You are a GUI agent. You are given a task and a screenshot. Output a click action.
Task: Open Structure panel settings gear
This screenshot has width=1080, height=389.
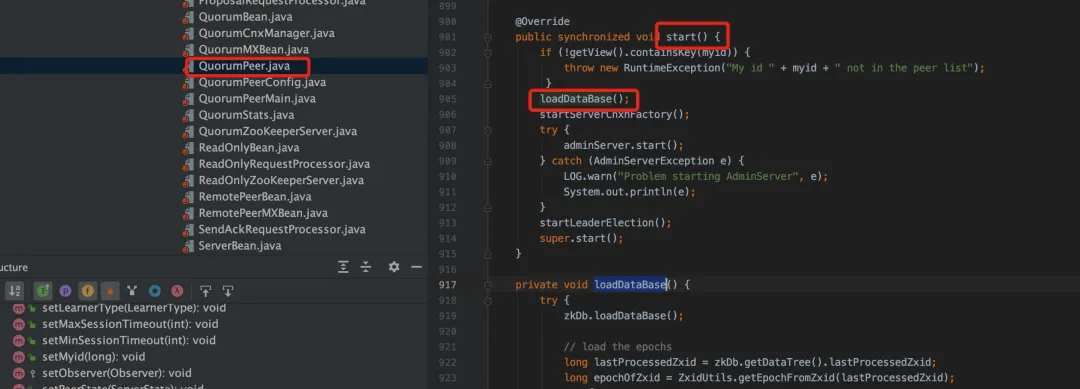394,267
